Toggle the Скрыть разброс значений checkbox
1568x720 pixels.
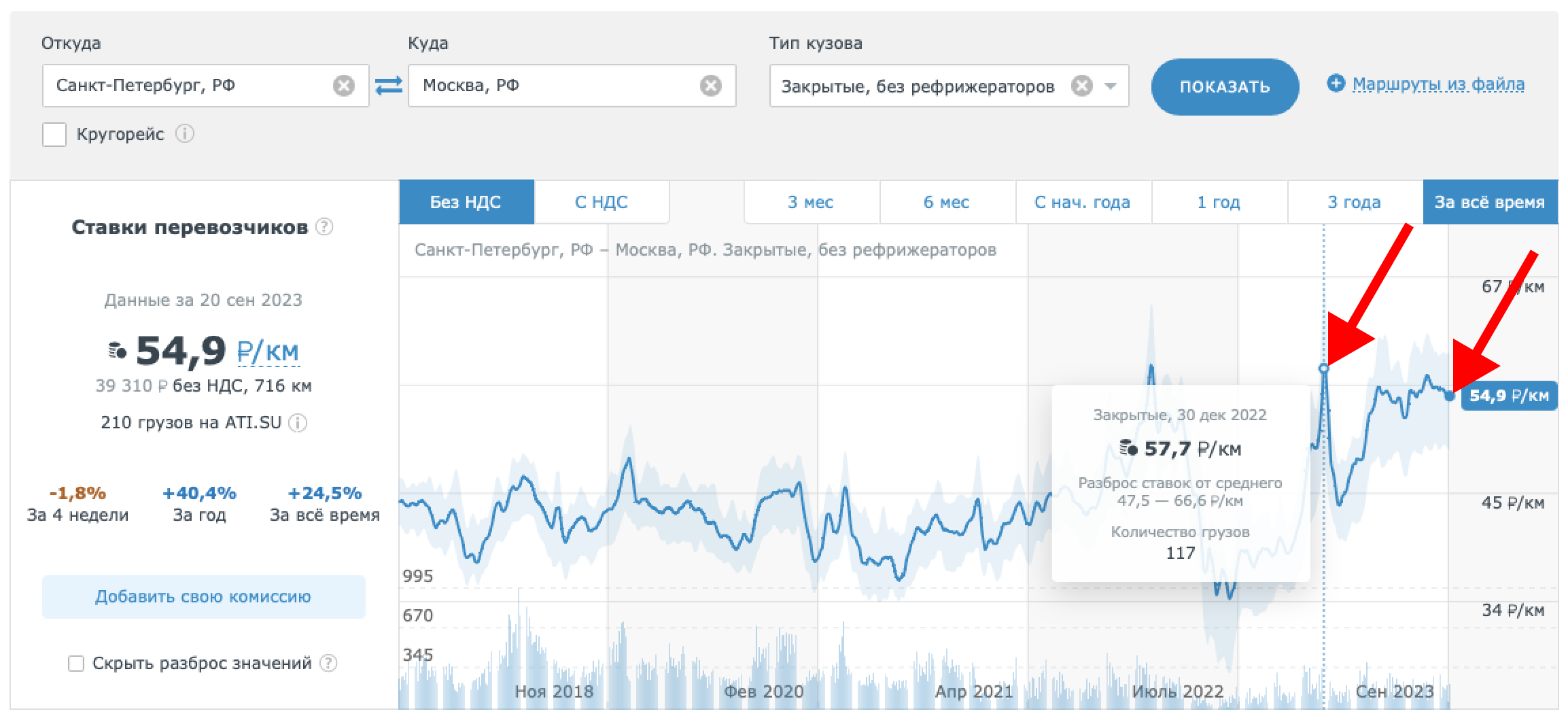(x=76, y=664)
